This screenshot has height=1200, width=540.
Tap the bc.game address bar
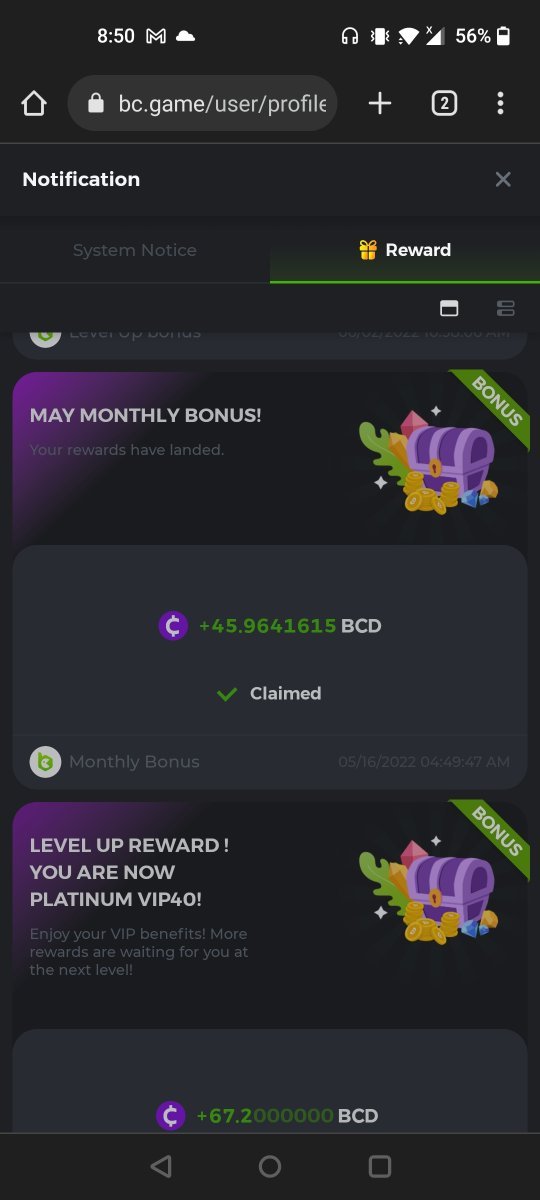[202, 103]
